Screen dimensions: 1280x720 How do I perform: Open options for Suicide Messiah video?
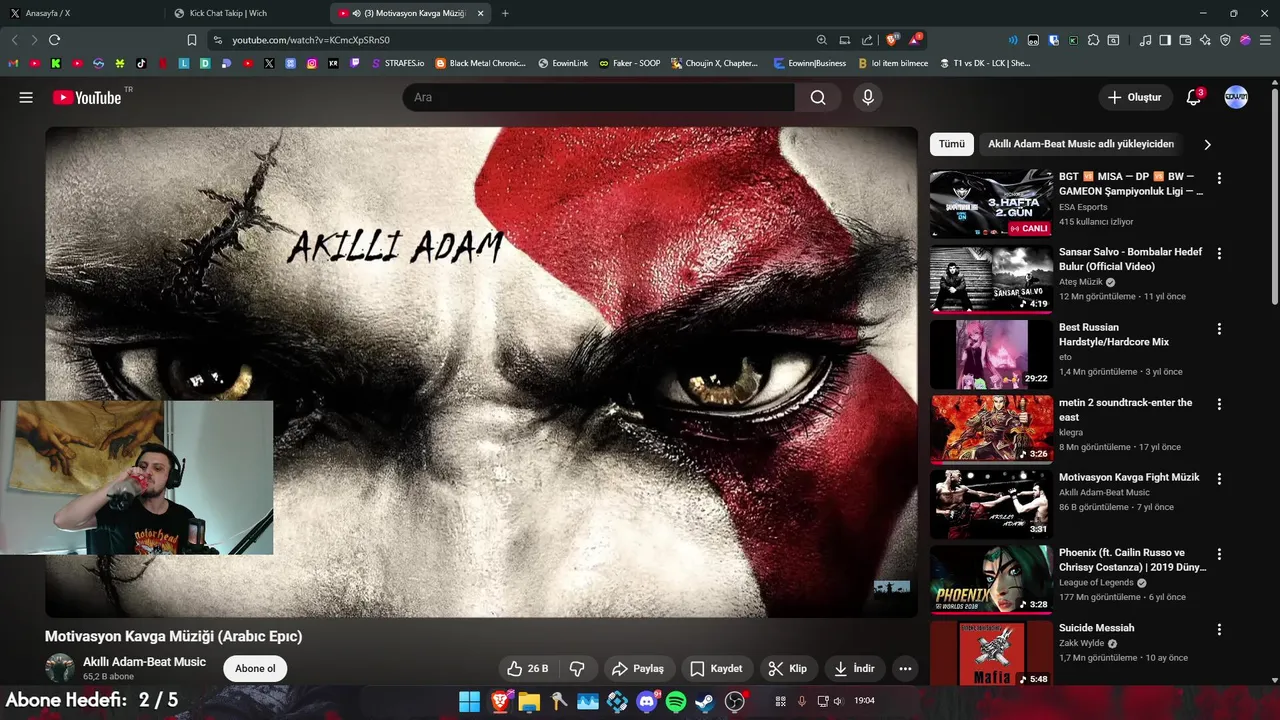pos(1218,630)
